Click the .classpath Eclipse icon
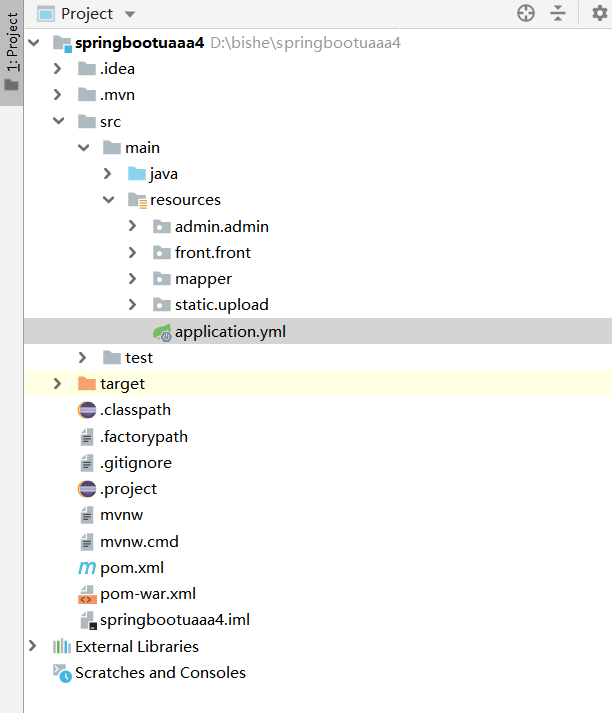 pyautogui.click(x=87, y=410)
